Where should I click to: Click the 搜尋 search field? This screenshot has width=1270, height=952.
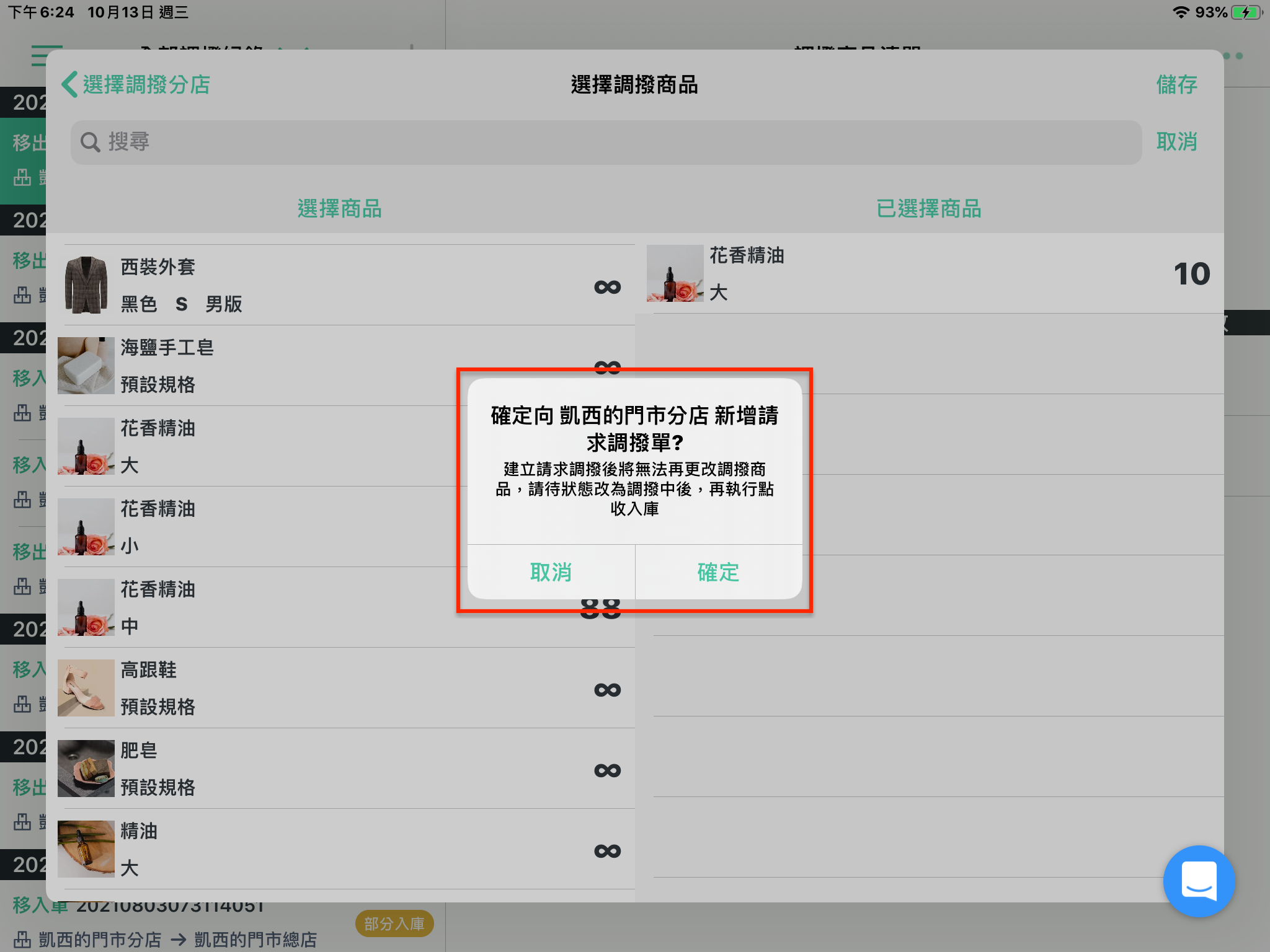(606, 142)
